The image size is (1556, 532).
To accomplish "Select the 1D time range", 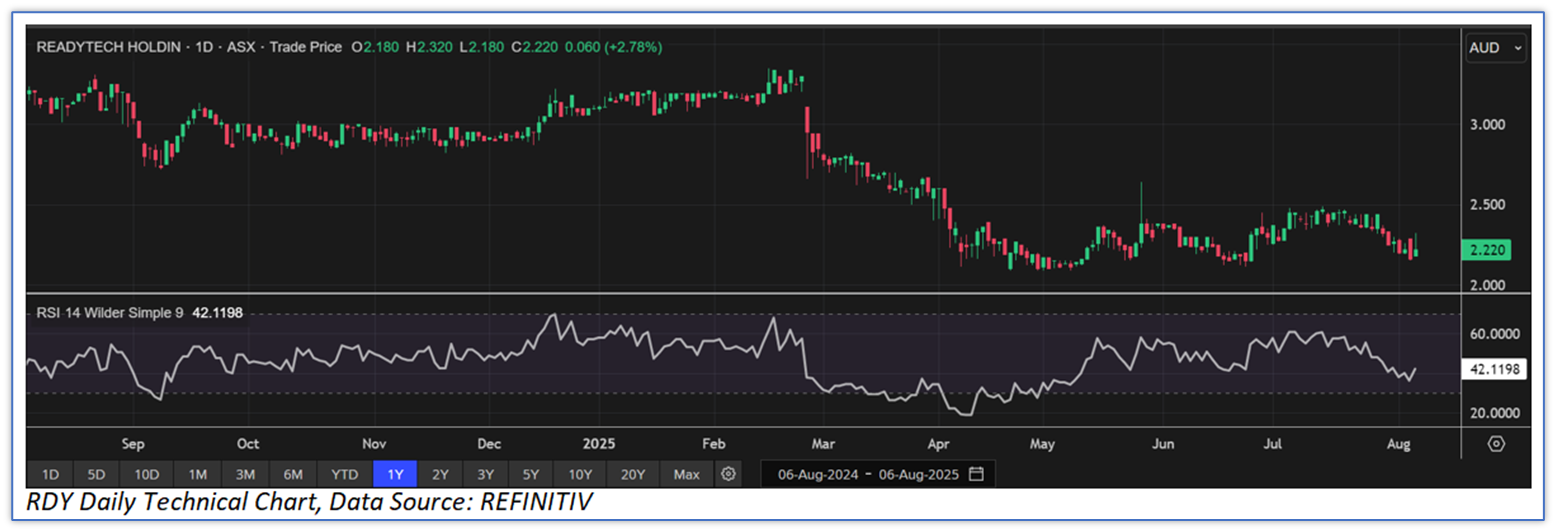I will 49,473.
